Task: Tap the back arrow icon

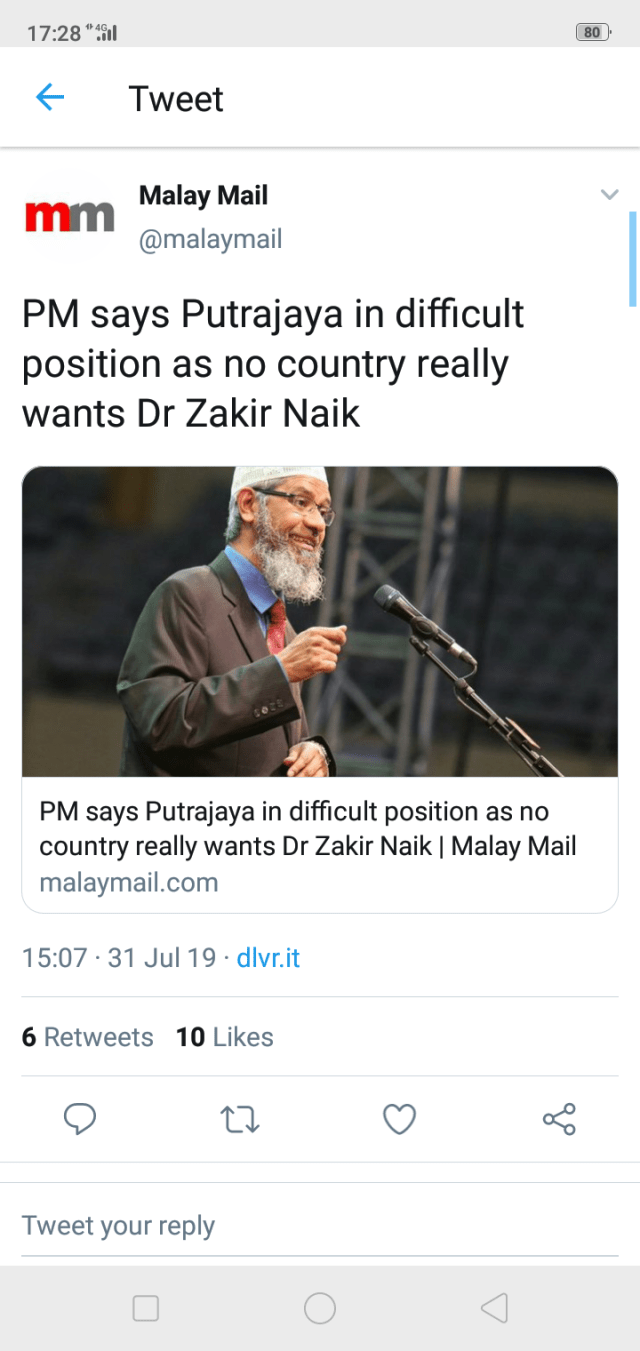Action: 50,97
